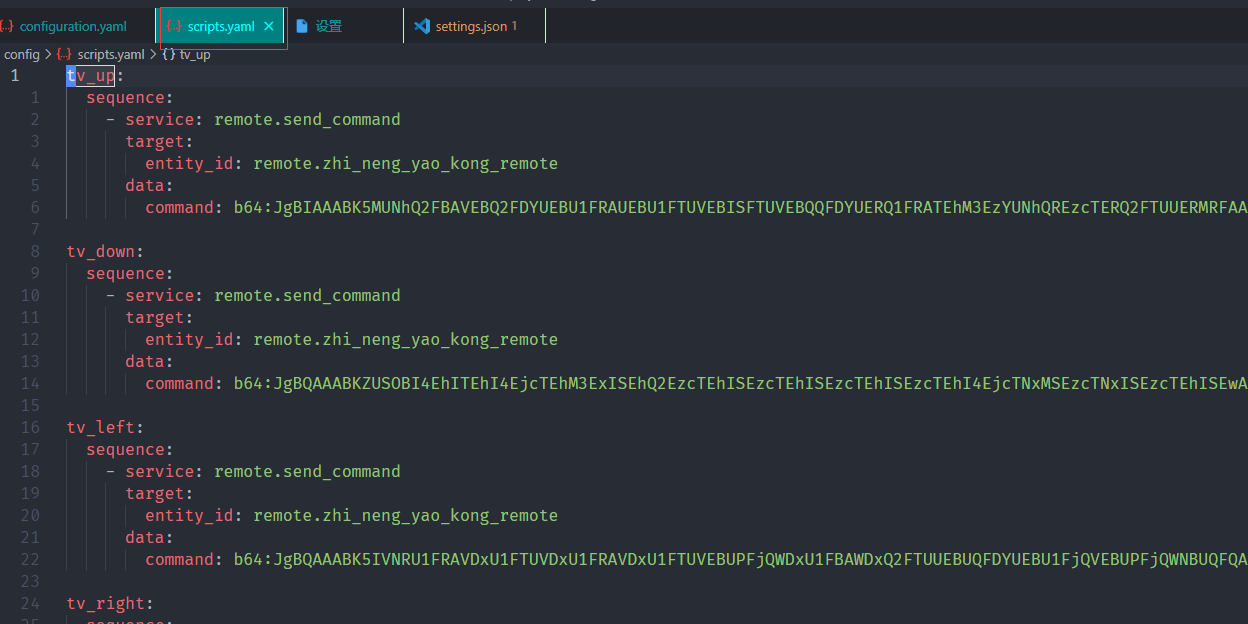Click sequence: under tv_down
The width and height of the screenshot is (1248, 624).
tap(130, 273)
